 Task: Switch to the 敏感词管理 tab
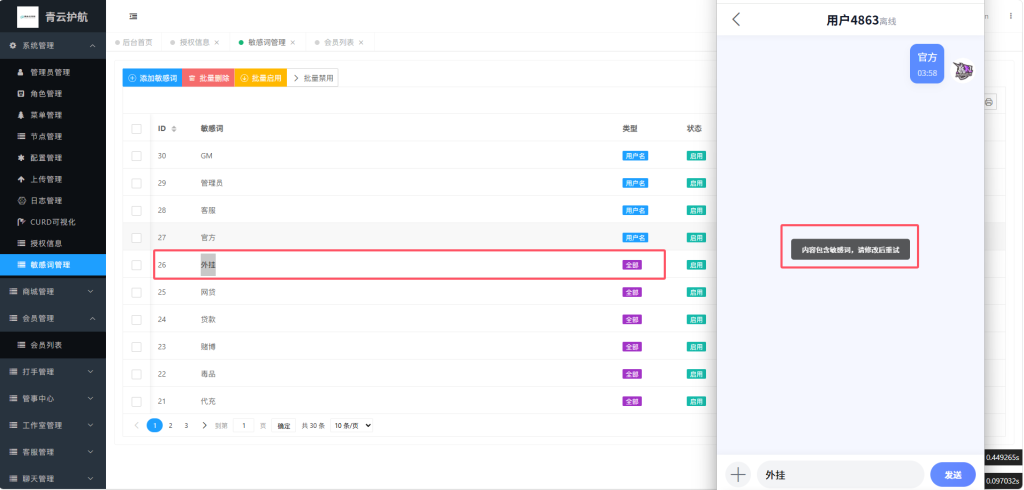(x=266, y=42)
